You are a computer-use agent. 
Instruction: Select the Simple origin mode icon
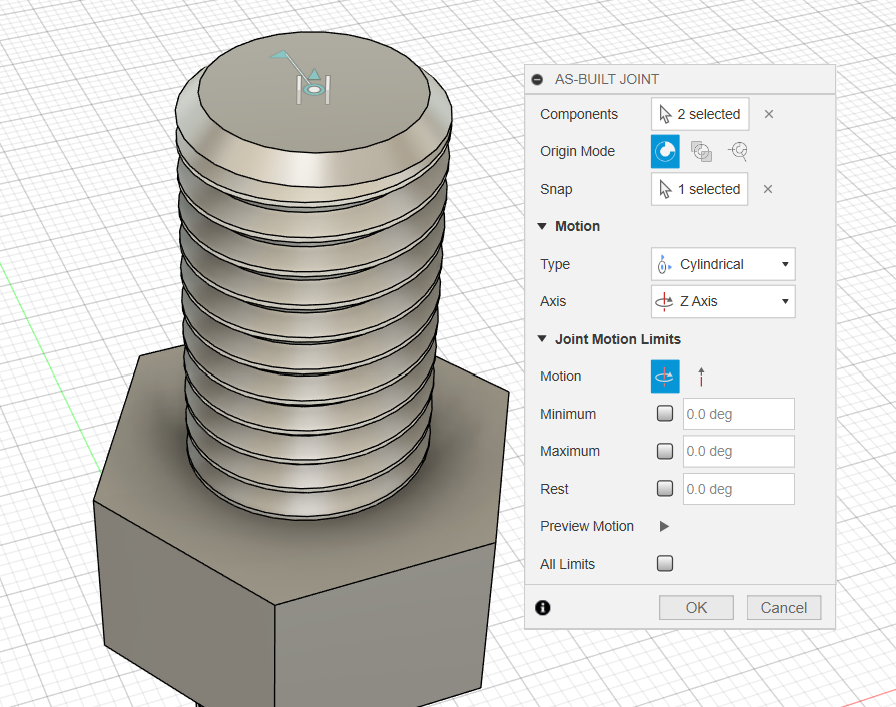click(665, 151)
